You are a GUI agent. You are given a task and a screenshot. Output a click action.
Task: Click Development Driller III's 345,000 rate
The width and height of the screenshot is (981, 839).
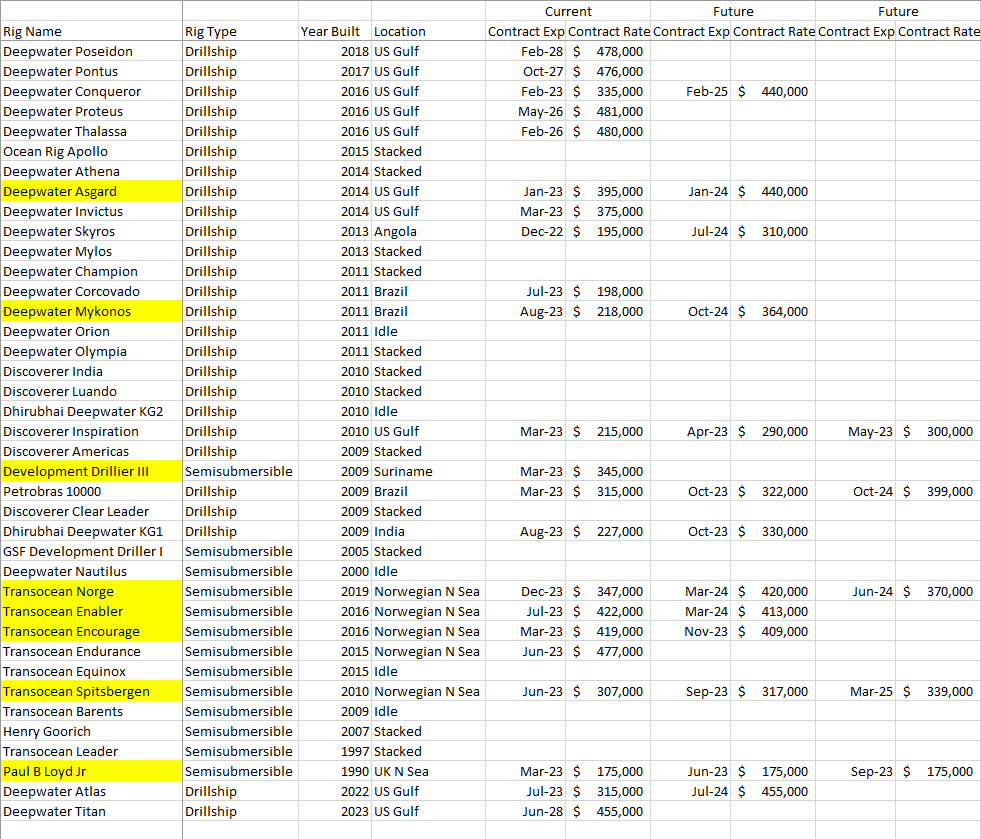point(607,472)
